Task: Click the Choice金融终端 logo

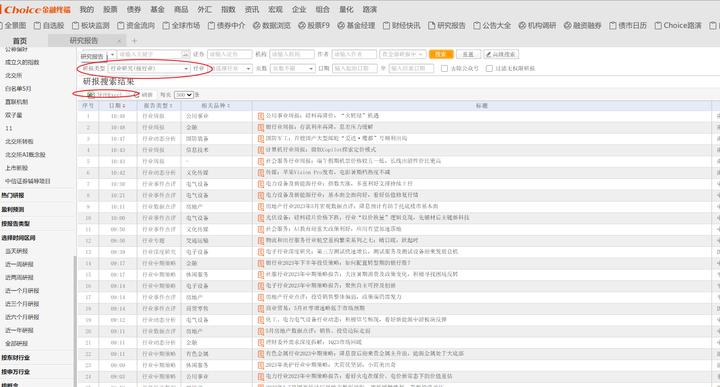Action: [x=36, y=9]
